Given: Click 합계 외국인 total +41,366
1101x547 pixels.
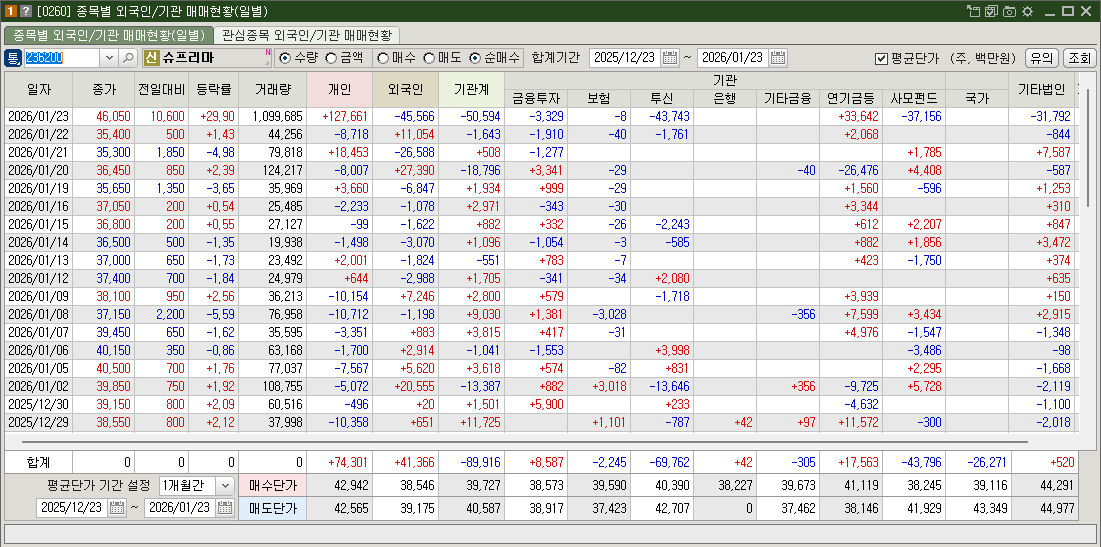Looking at the screenshot, I should pos(405,463).
